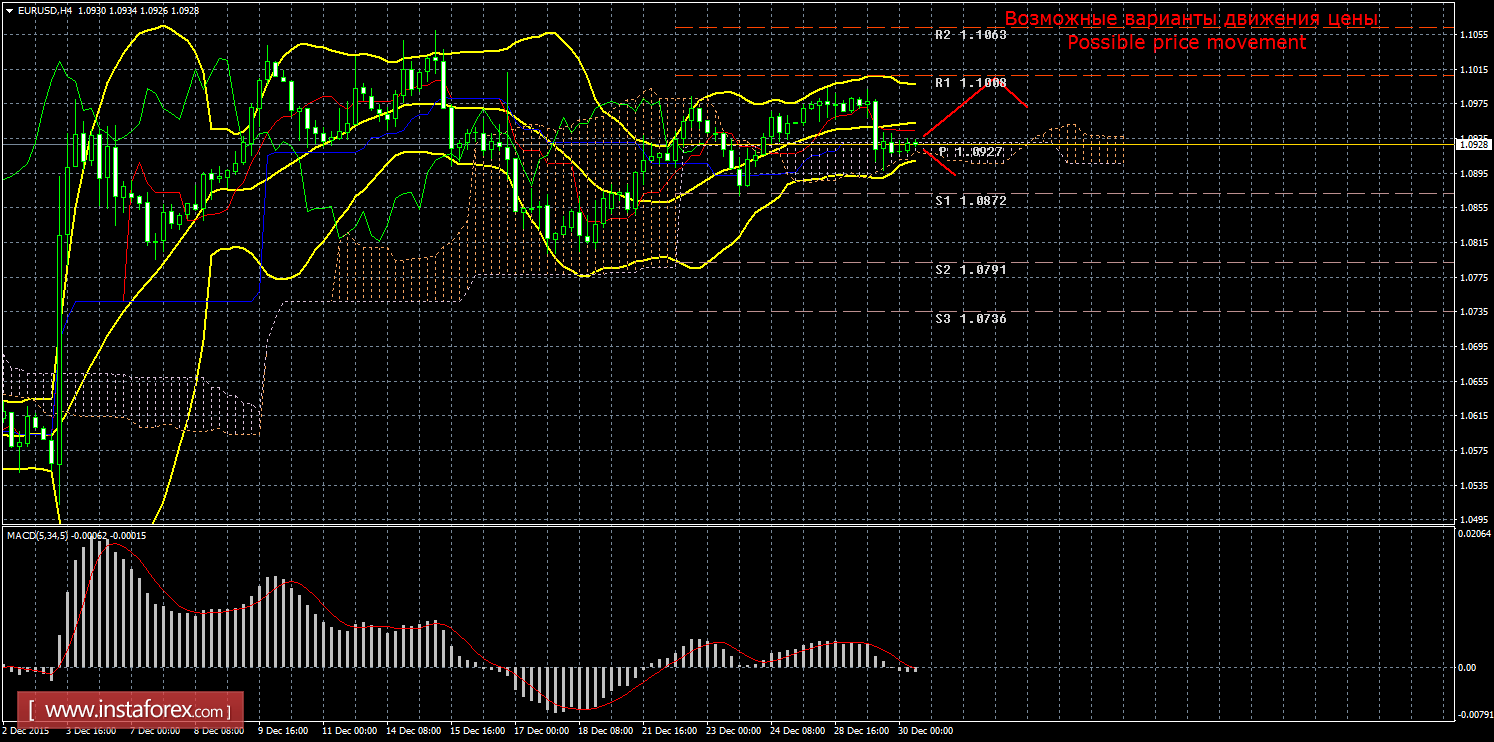Image resolution: width=1494 pixels, height=742 pixels.
Task: Click the P 1.0927 pivot level label
Action: tap(970, 151)
